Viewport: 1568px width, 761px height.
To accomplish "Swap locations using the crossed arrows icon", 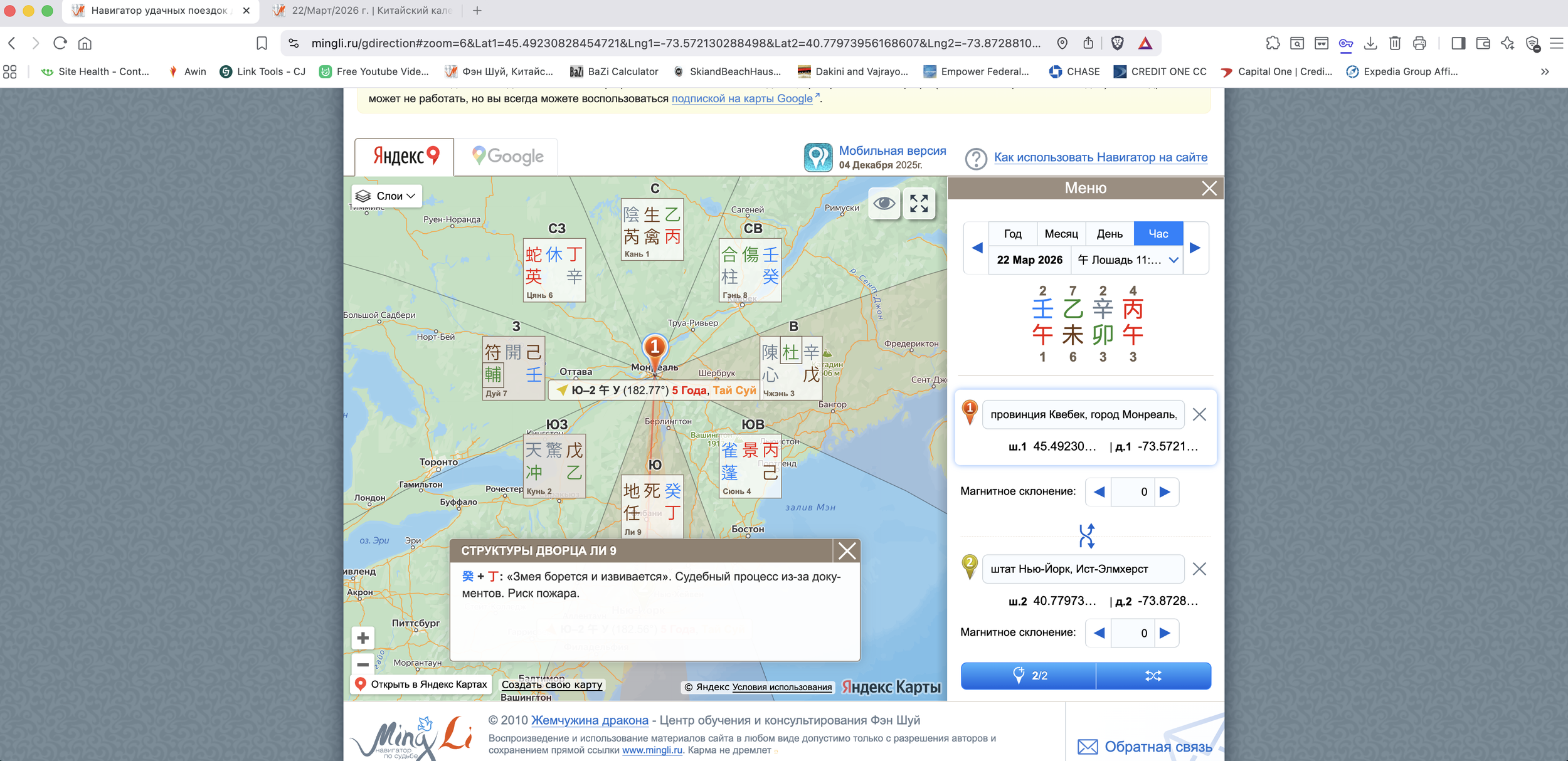I will pyautogui.click(x=1086, y=536).
